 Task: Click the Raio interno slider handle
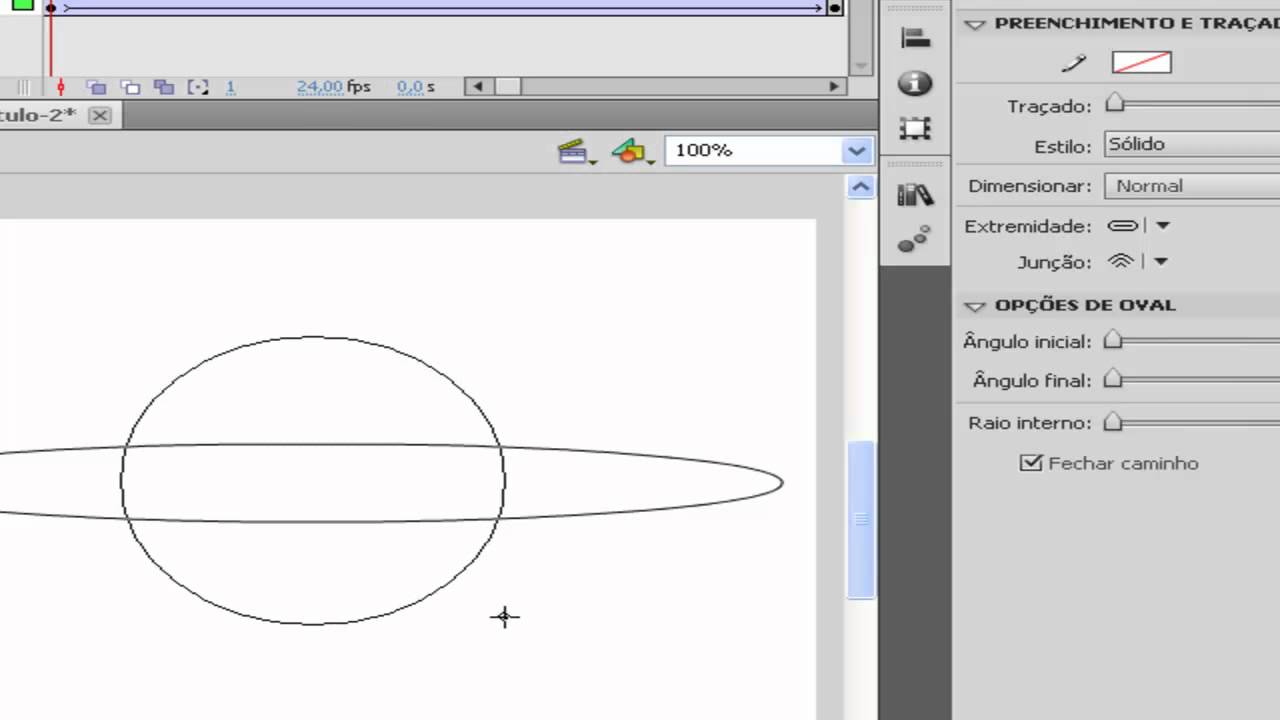1113,422
